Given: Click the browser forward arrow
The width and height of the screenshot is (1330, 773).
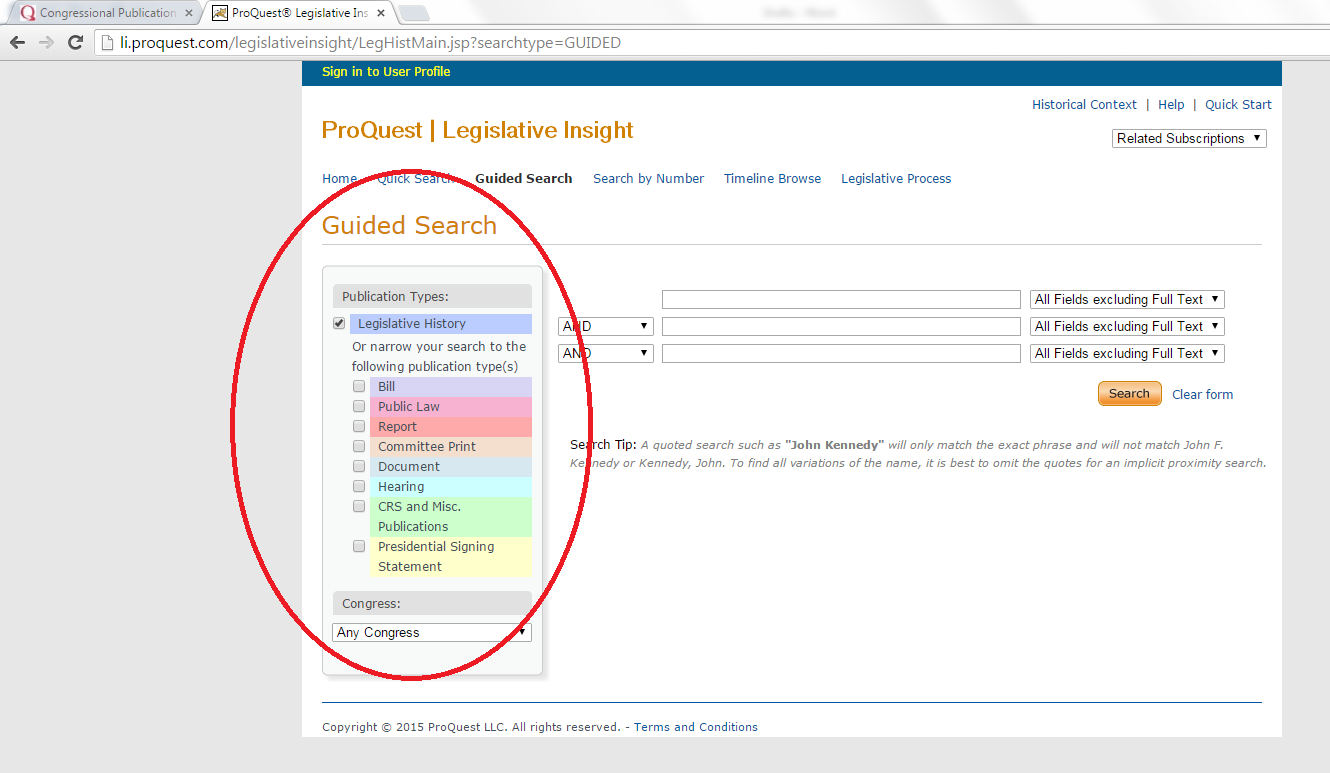Looking at the screenshot, I should pos(46,43).
